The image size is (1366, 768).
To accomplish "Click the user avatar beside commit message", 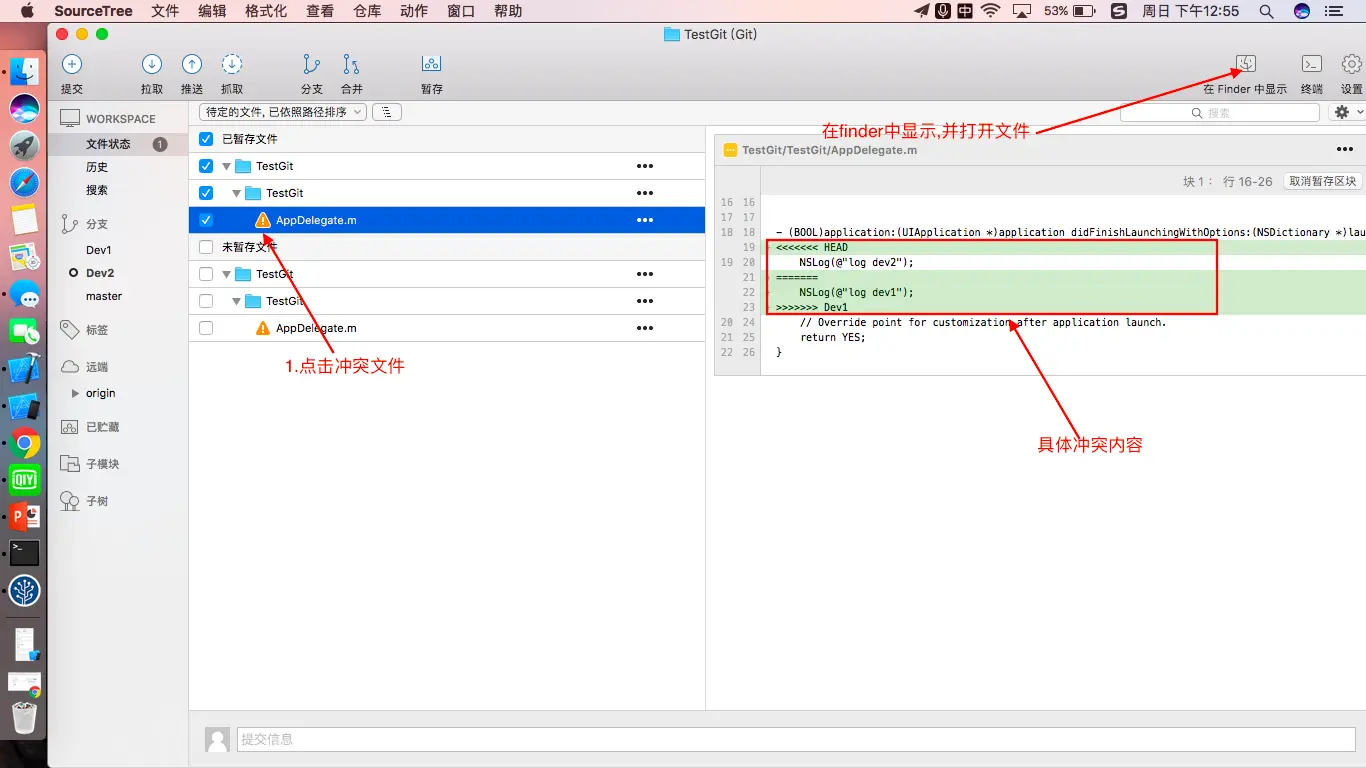I will point(217,739).
